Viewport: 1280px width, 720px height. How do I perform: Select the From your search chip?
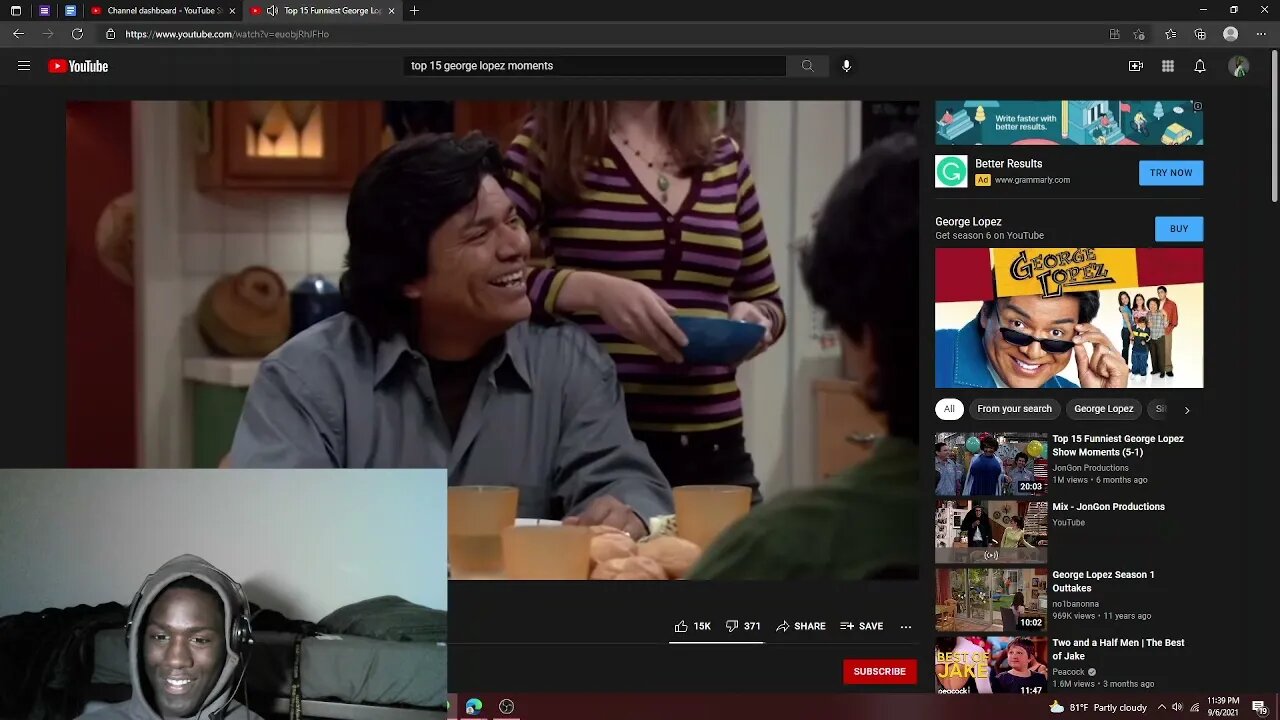pos(1014,409)
